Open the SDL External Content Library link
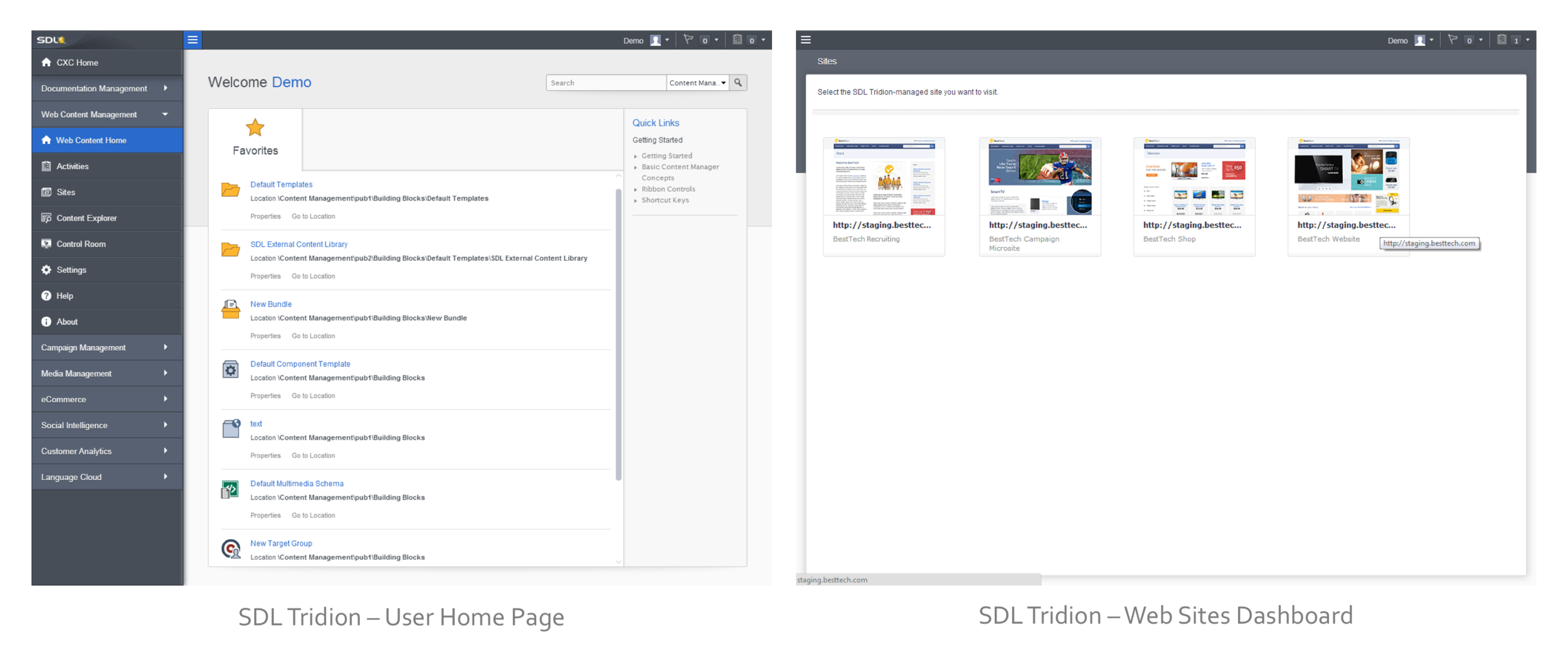The width and height of the screenshot is (1568, 665). (x=299, y=244)
